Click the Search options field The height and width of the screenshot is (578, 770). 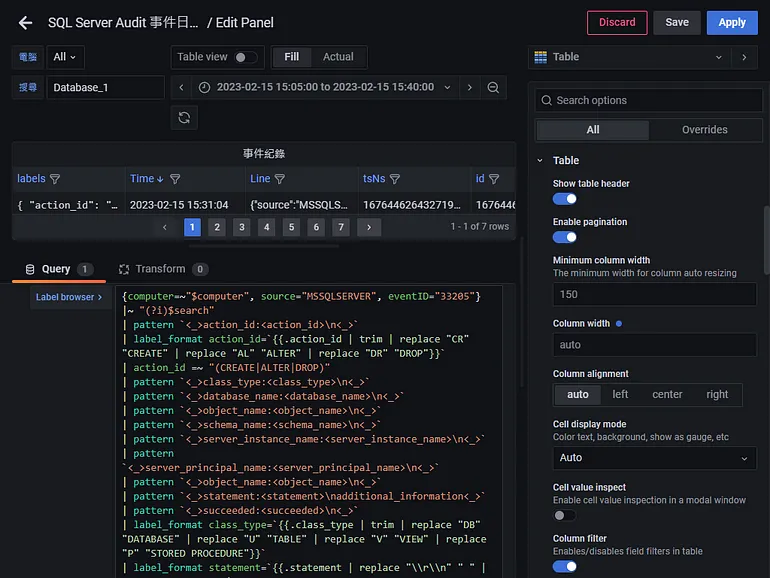coord(648,101)
